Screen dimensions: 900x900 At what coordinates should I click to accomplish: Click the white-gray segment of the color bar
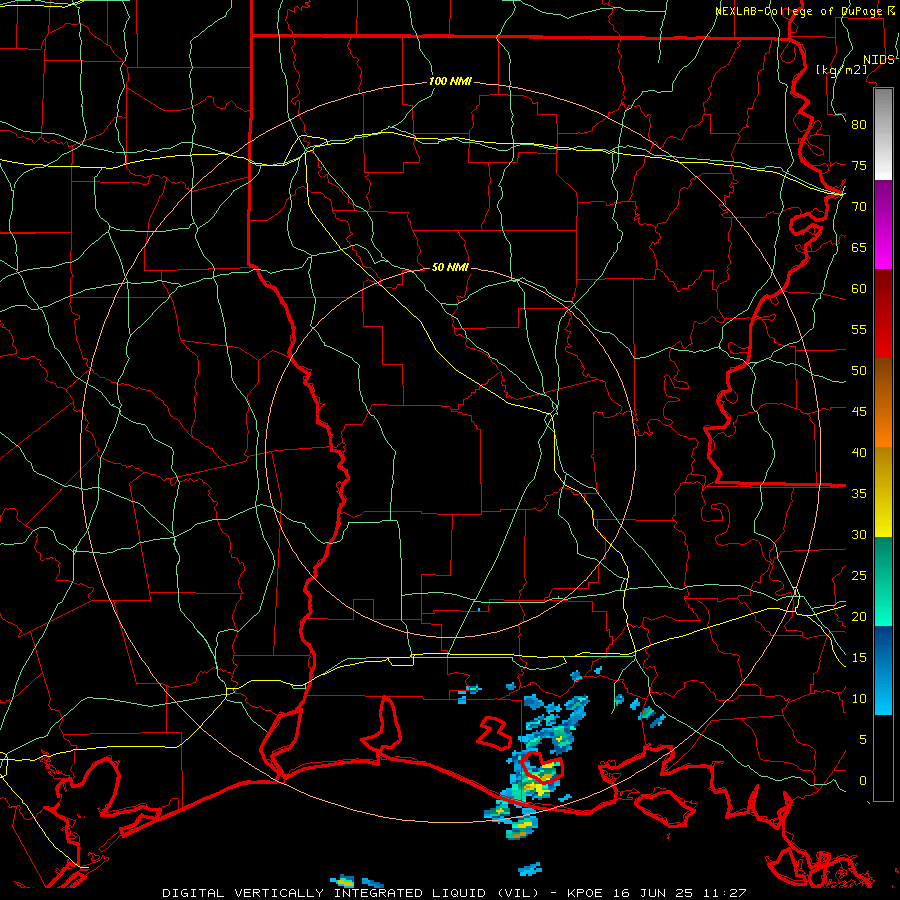tap(883, 135)
